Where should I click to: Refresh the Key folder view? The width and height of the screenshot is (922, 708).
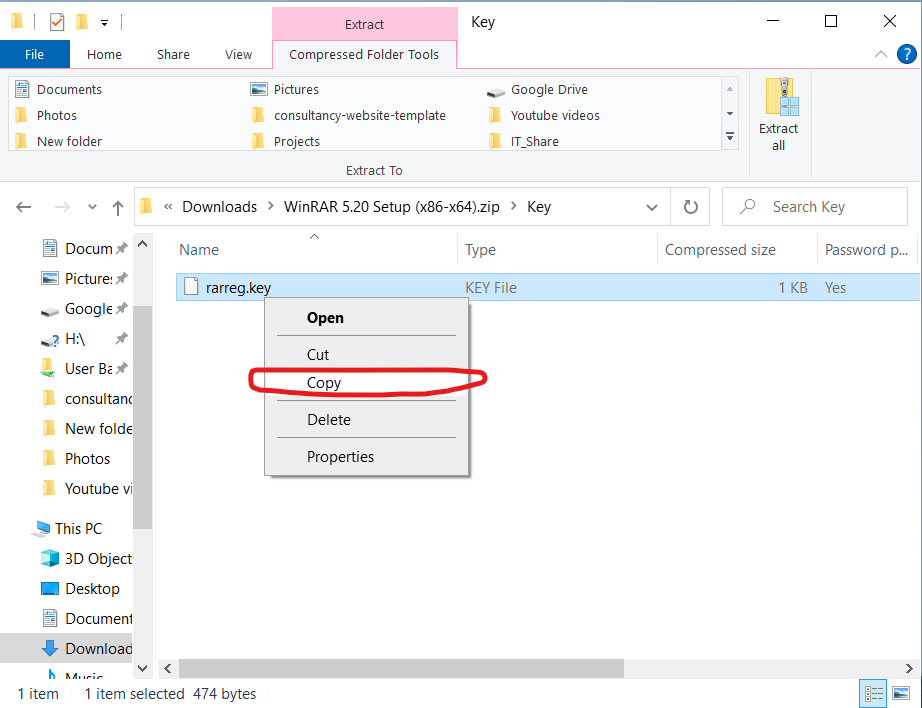[690, 207]
